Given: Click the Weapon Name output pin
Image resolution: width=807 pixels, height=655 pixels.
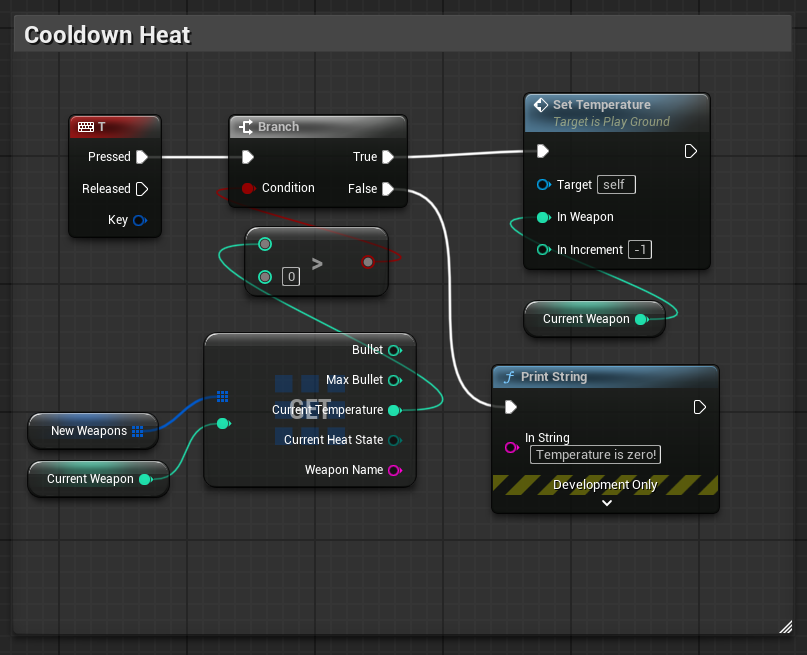Looking at the screenshot, I should click(395, 470).
